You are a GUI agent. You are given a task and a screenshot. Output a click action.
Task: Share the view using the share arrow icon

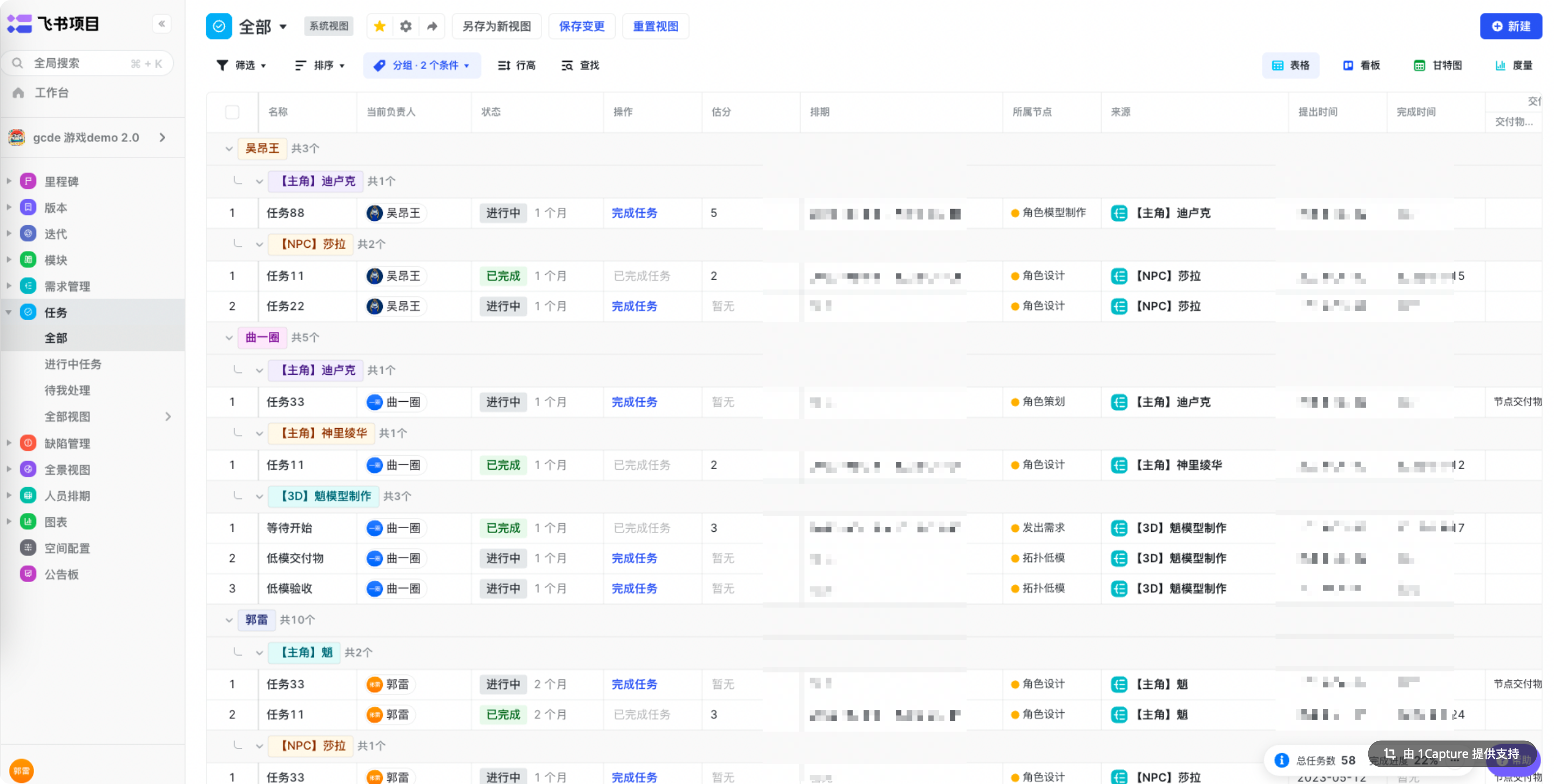click(432, 26)
